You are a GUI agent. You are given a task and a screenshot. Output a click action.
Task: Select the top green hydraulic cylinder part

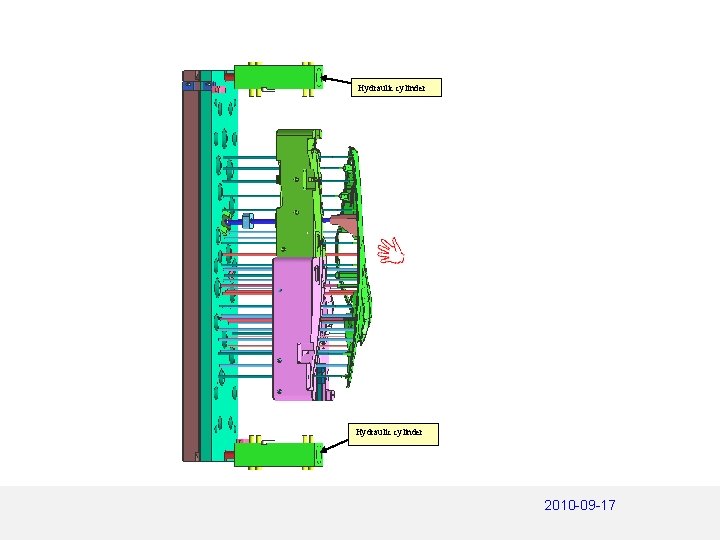pyautogui.click(x=278, y=77)
